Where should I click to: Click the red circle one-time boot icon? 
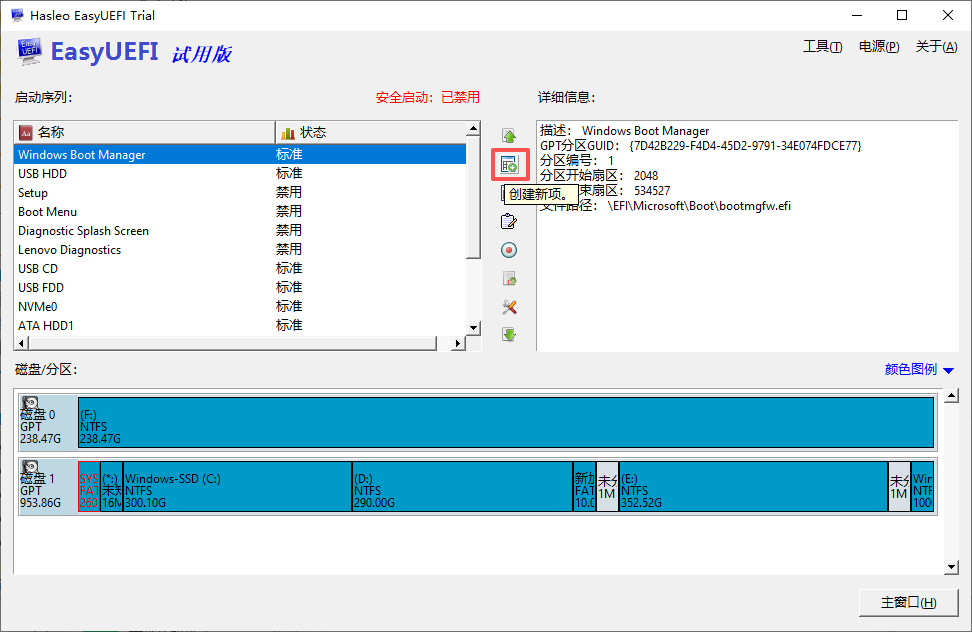tap(509, 250)
